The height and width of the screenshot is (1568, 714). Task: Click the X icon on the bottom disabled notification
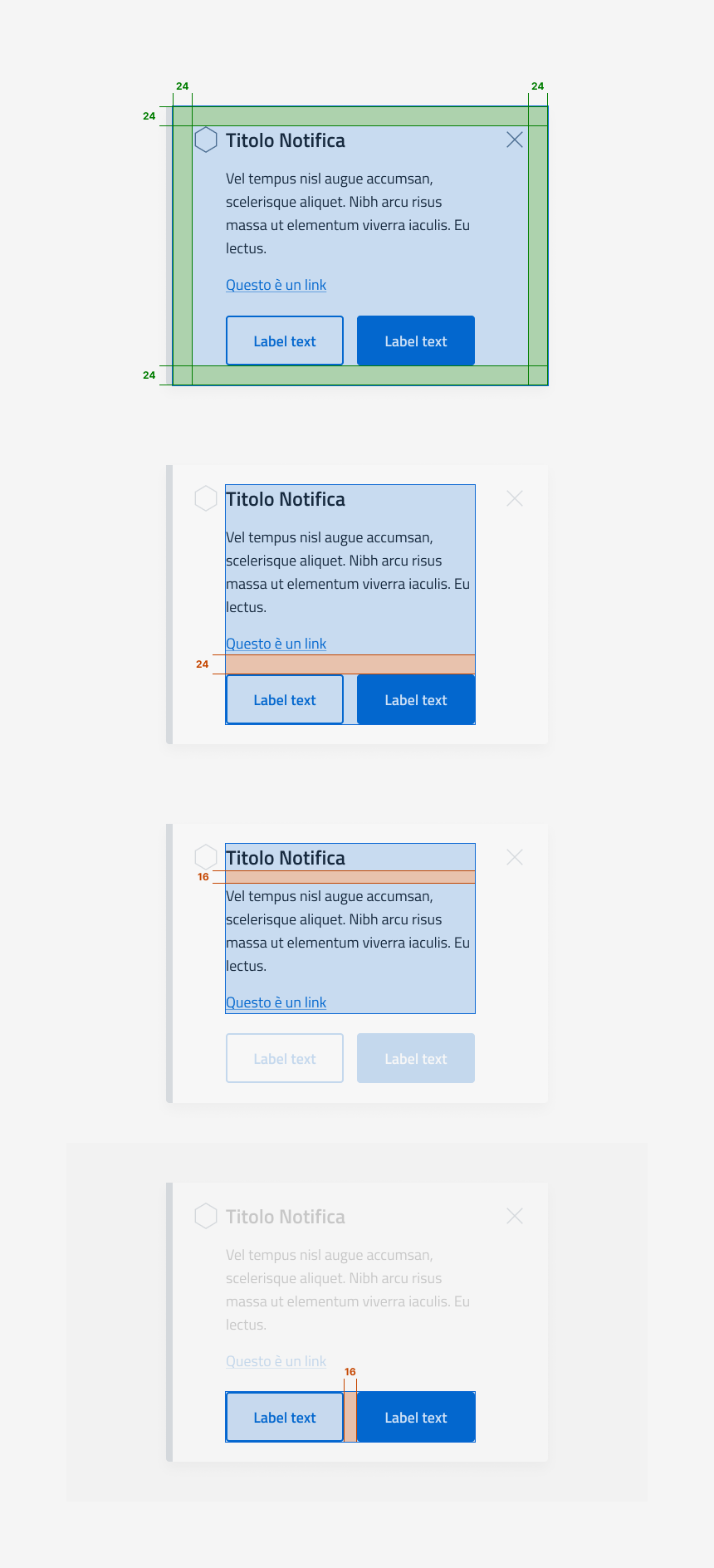pyautogui.click(x=514, y=1216)
